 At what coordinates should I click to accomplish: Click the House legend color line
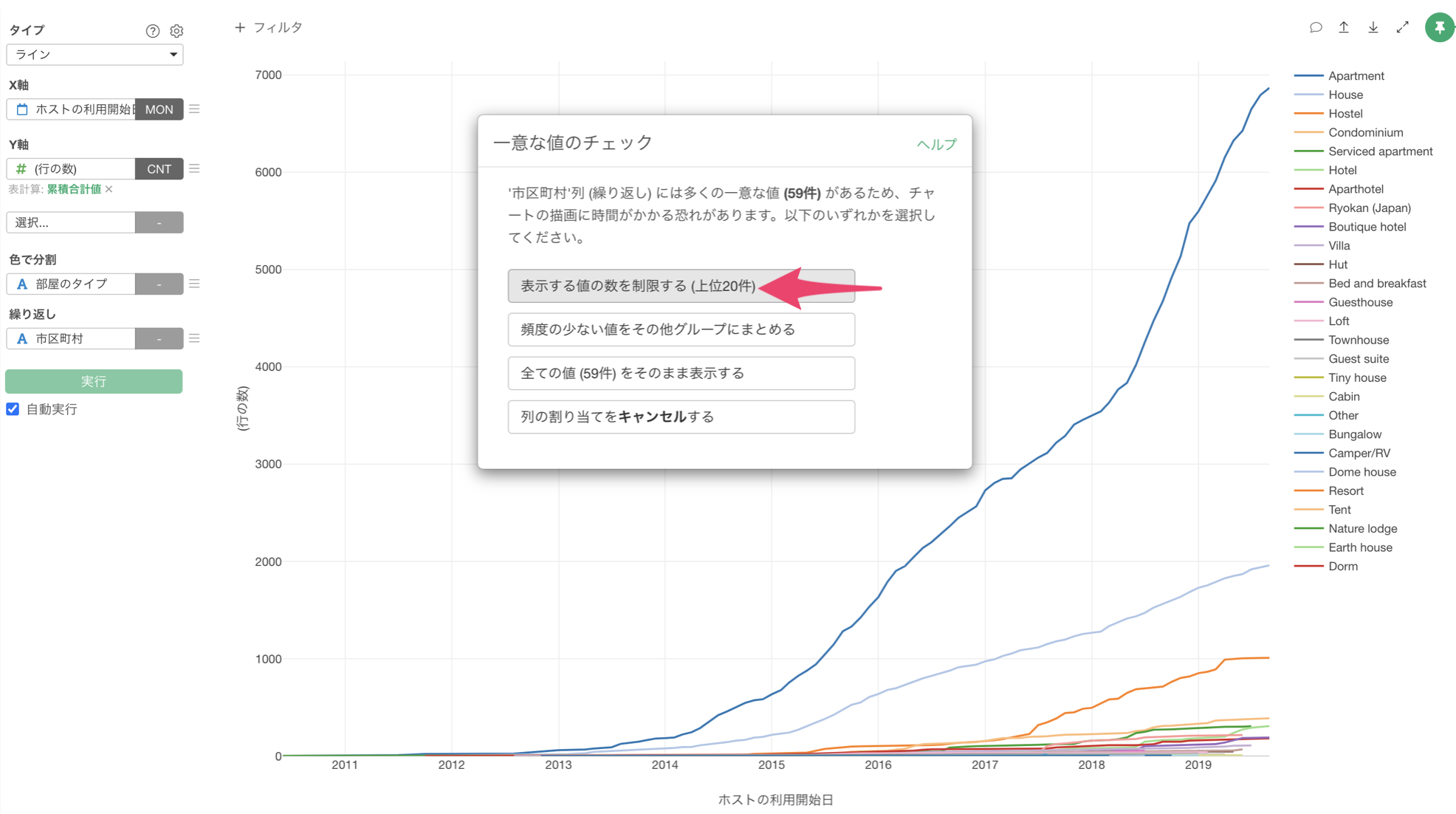[x=1308, y=95]
